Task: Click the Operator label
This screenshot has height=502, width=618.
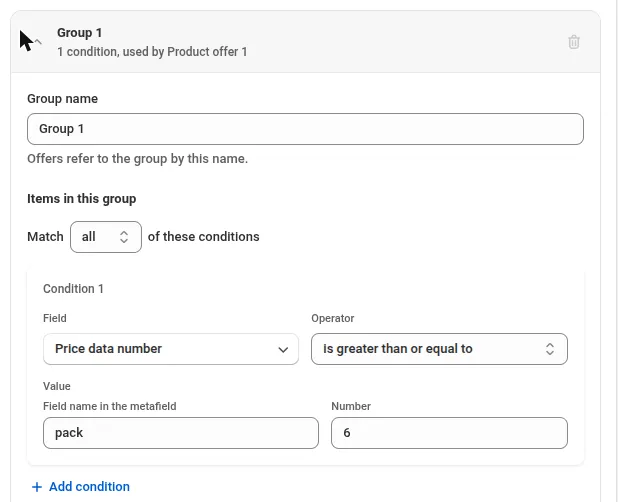Action: pos(333,318)
